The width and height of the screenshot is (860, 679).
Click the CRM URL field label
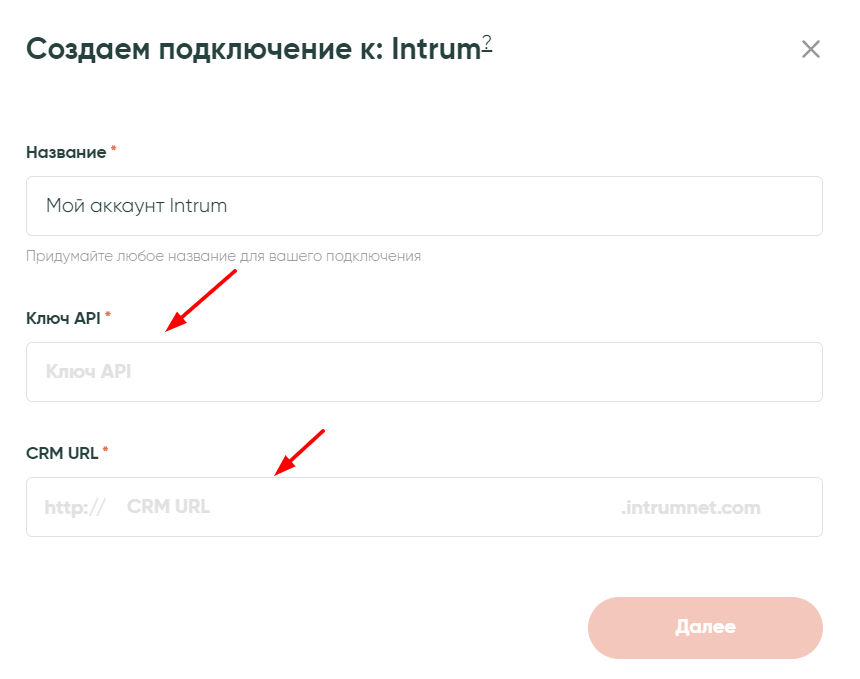[x=62, y=453]
